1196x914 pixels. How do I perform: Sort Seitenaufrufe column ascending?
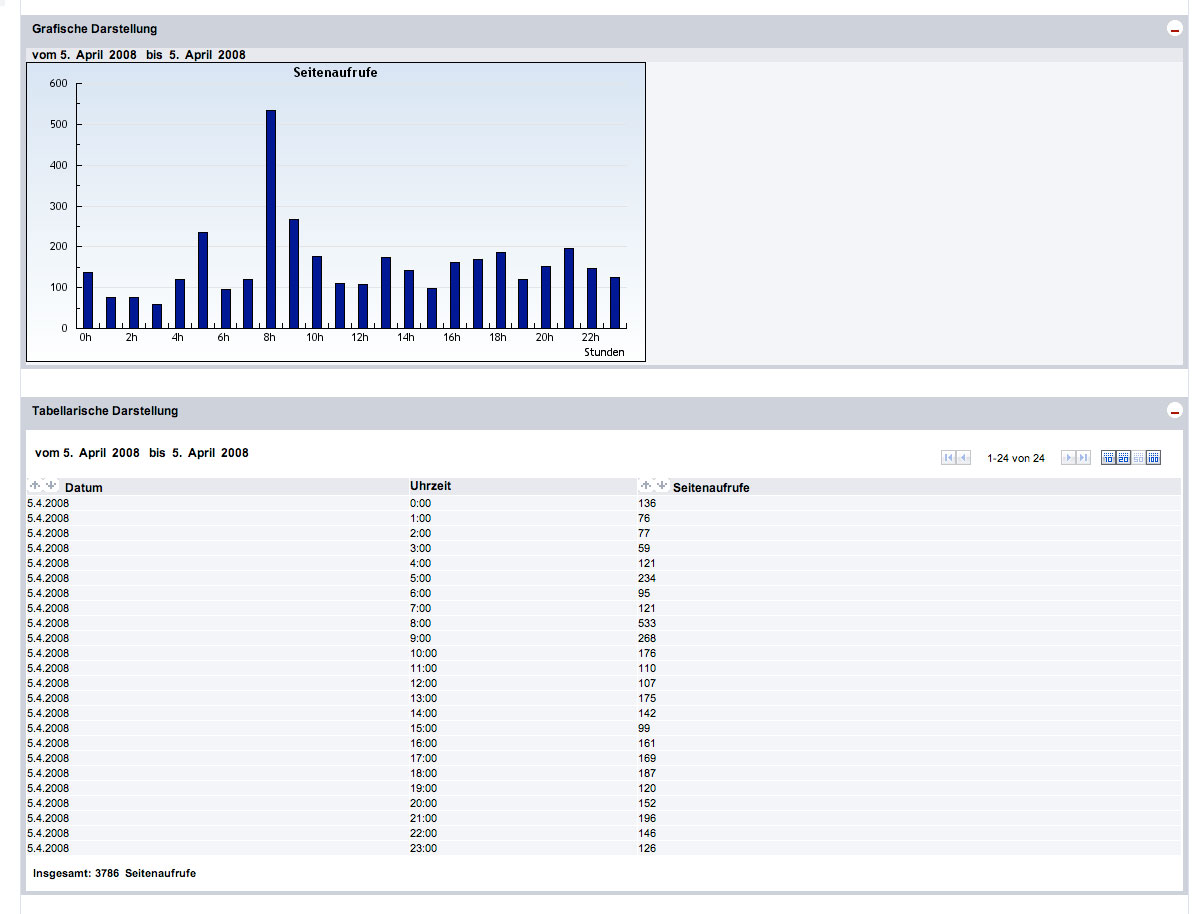click(x=646, y=486)
